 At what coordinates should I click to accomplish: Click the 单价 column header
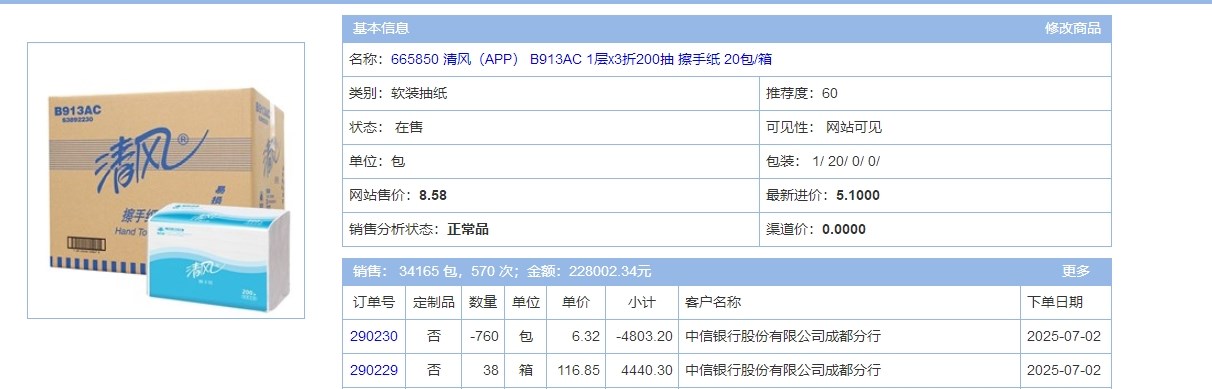[576, 302]
